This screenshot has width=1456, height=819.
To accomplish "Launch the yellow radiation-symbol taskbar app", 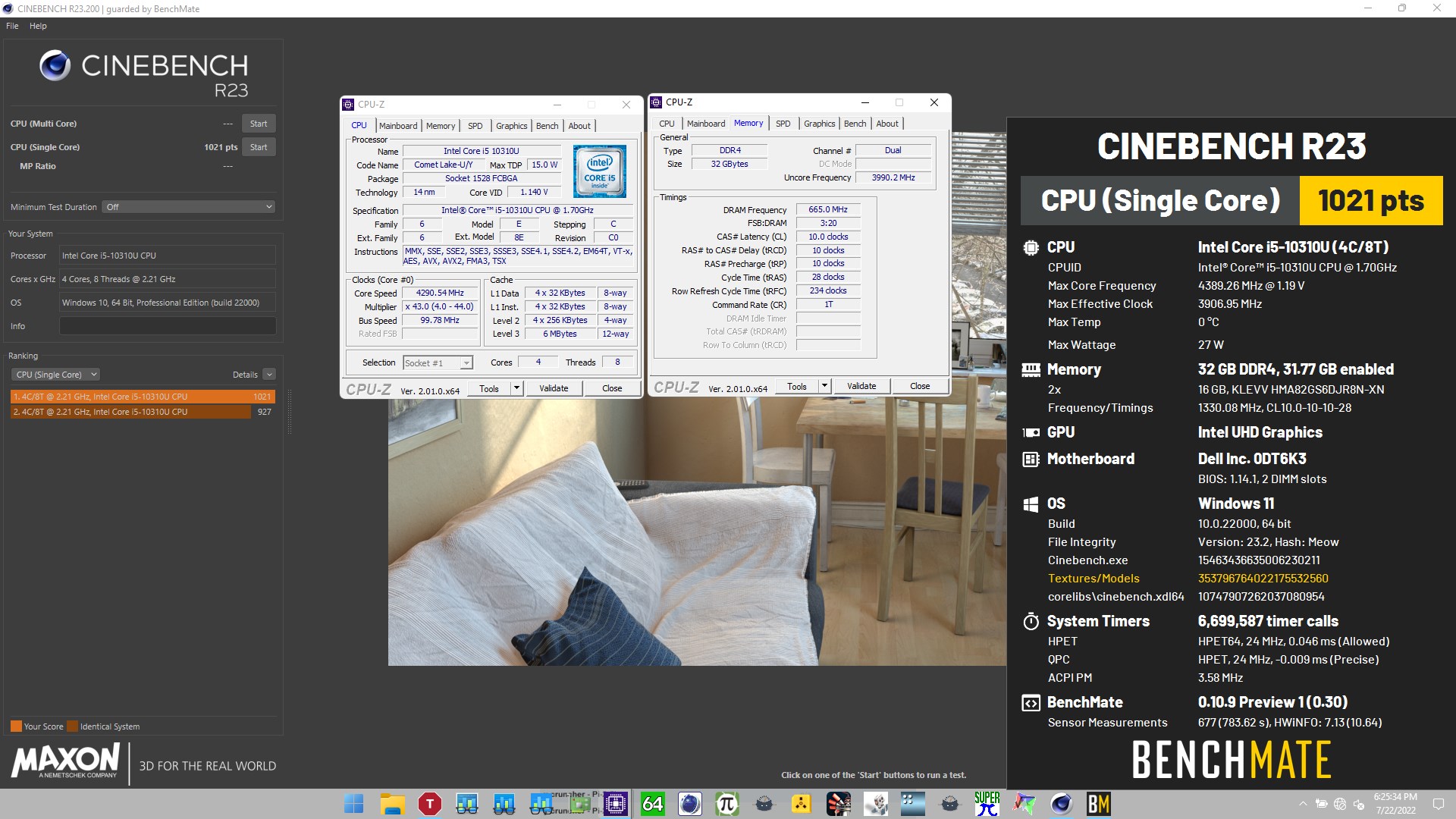I will click(x=801, y=804).
